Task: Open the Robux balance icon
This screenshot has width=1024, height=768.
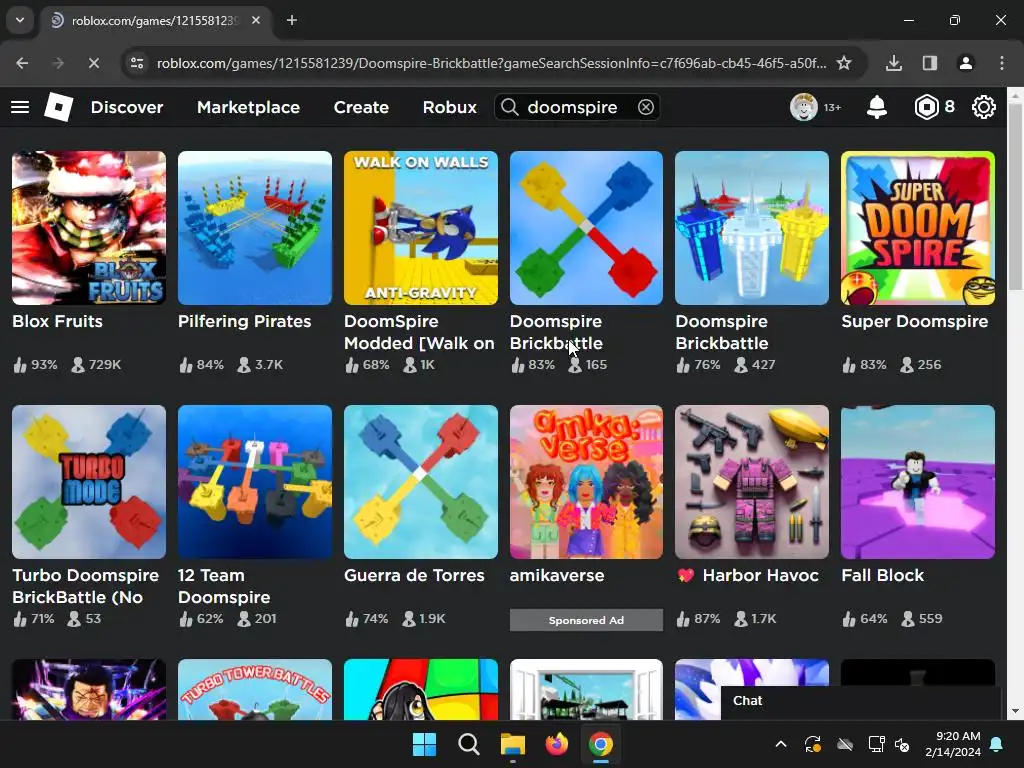Action: (x=926, y=107)
